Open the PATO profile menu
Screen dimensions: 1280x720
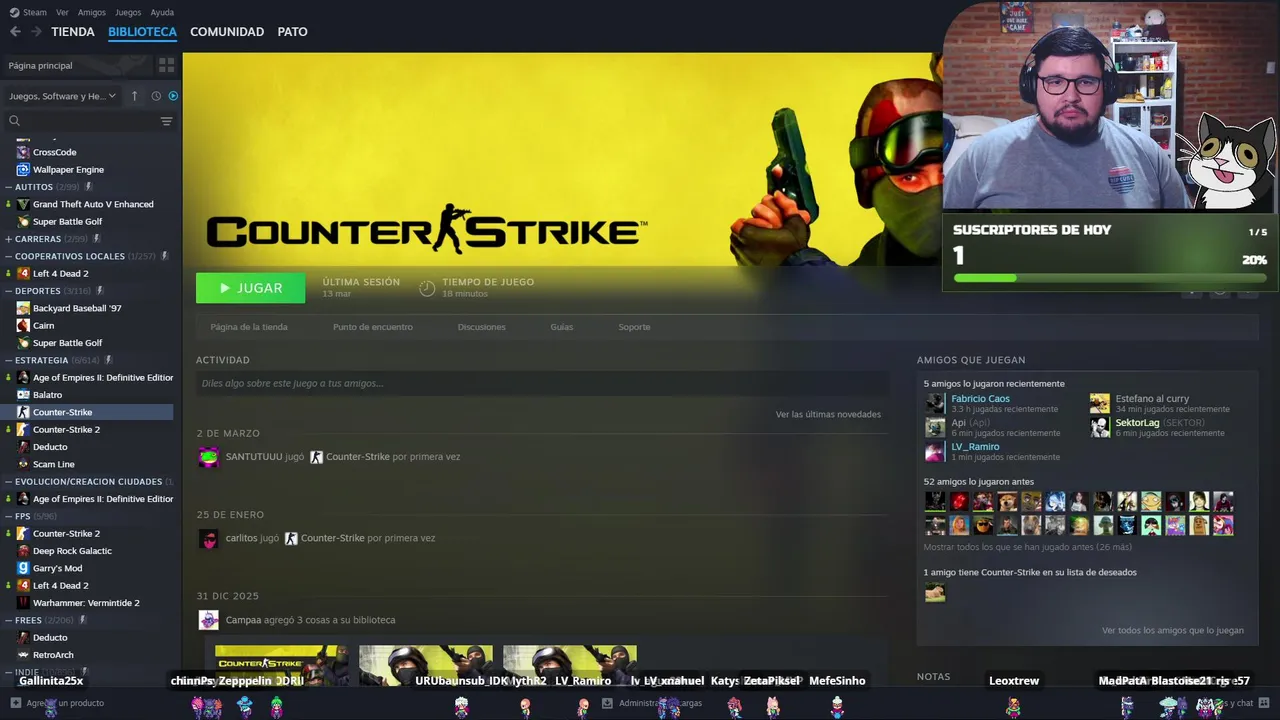[x=292, y=32]
